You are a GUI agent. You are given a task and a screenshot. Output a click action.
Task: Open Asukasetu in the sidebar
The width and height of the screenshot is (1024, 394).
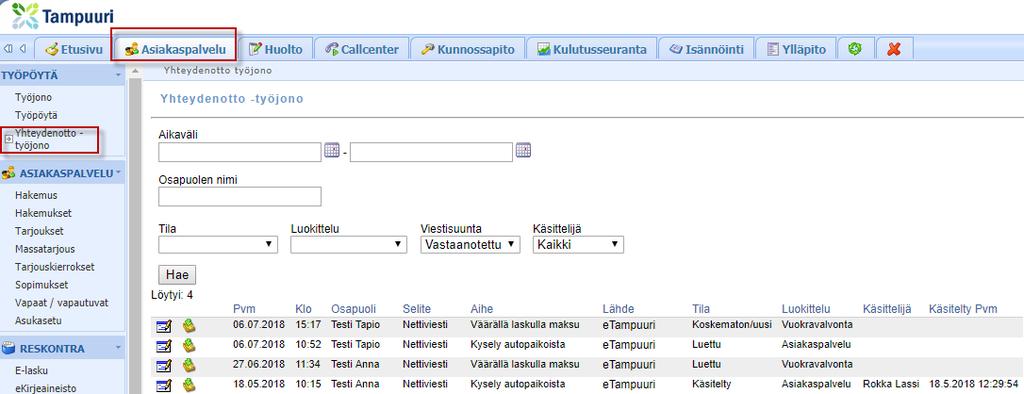click(x=38, y=321)
